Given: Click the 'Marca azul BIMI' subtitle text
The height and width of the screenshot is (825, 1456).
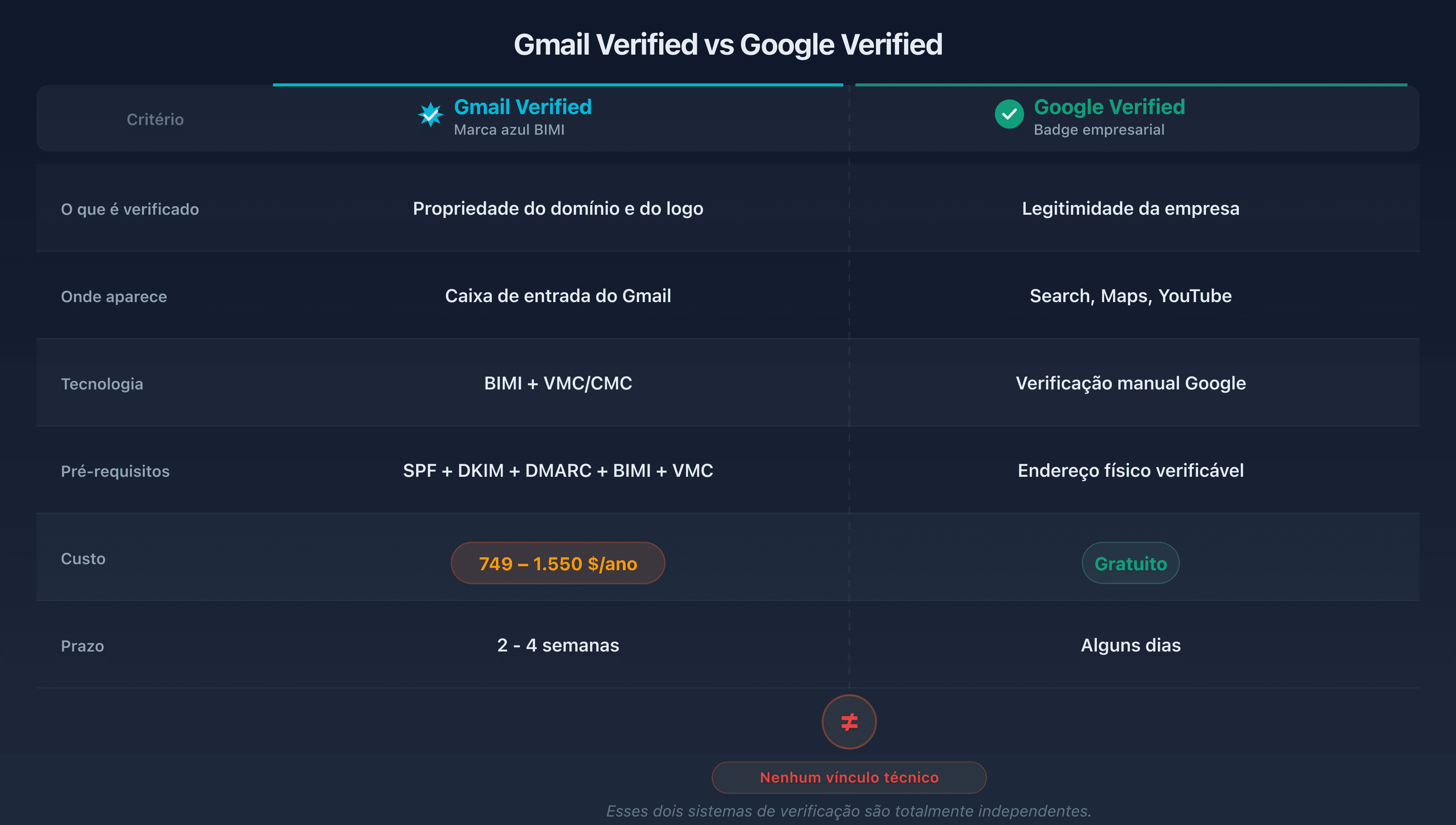Looking at the screenshot, I should [509, 130].
